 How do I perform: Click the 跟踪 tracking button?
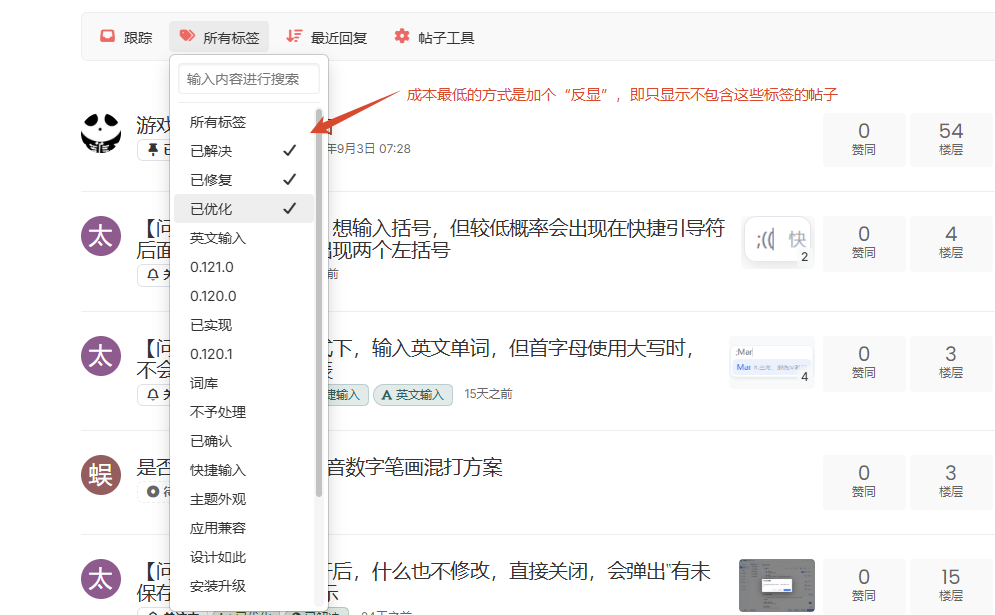pyautogui.click(x=126, y=37)
